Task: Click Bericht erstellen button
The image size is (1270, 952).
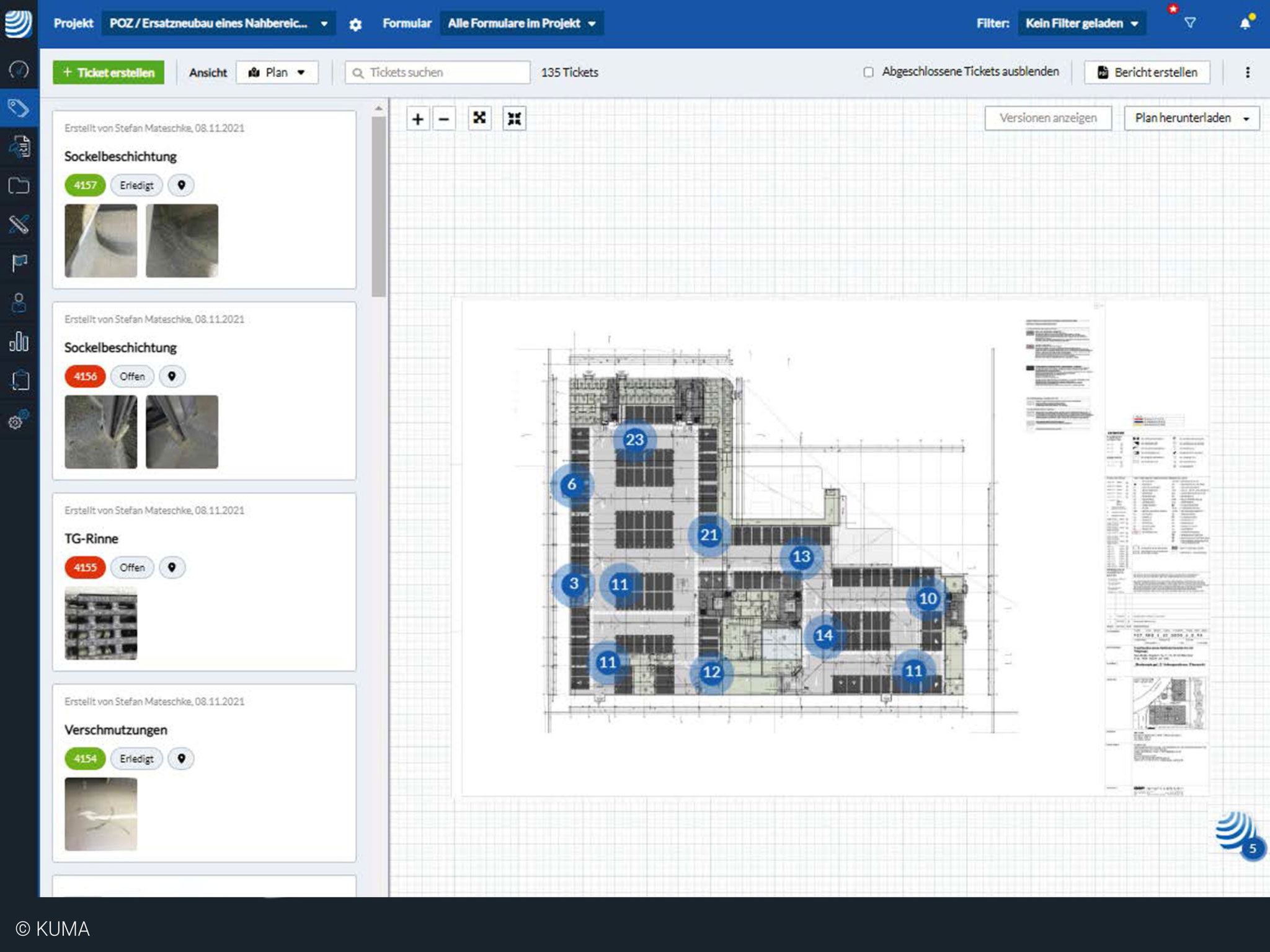Action: coord(1147,73)
